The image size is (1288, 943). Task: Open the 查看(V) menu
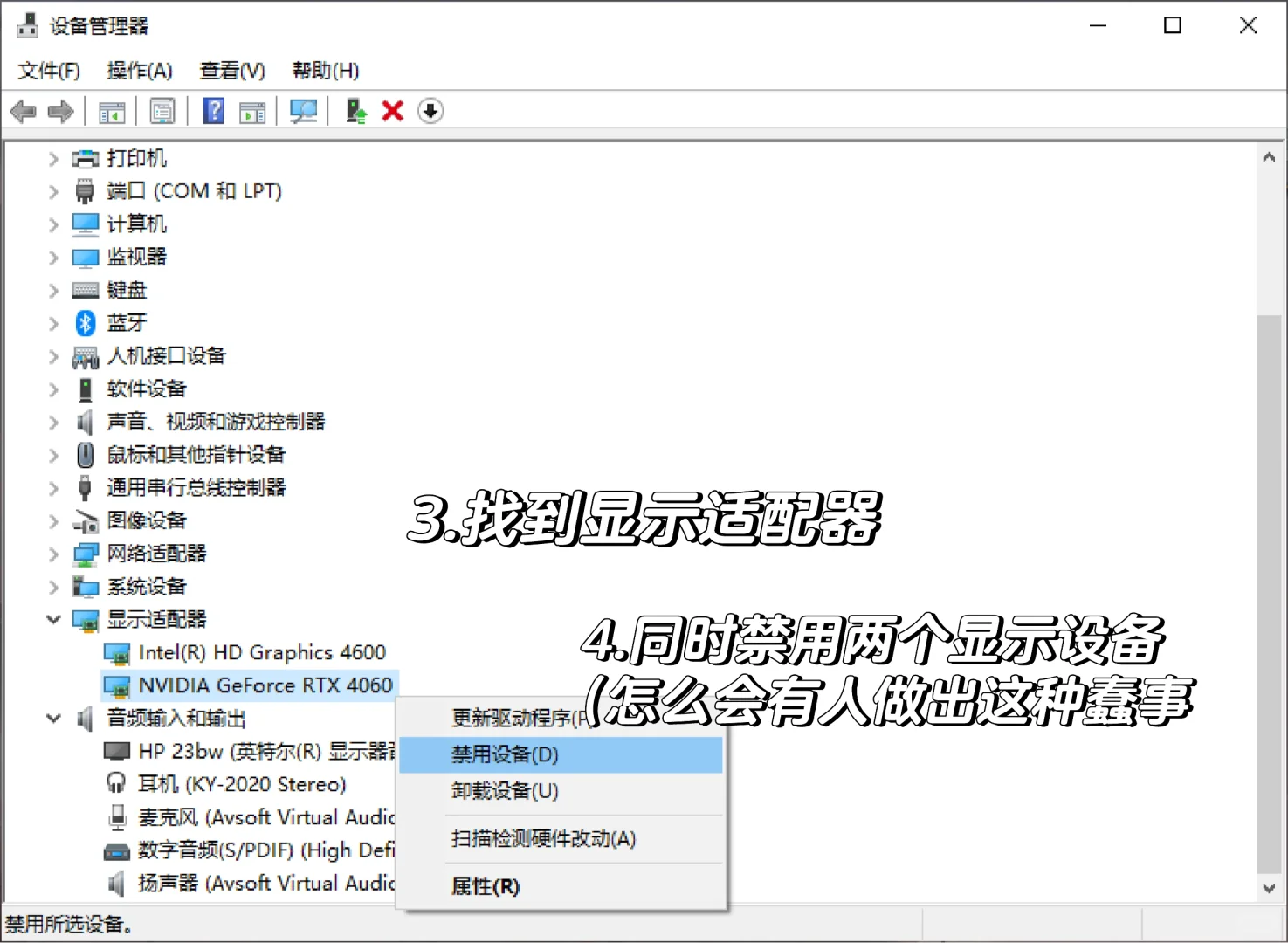[x=232, y=71]
